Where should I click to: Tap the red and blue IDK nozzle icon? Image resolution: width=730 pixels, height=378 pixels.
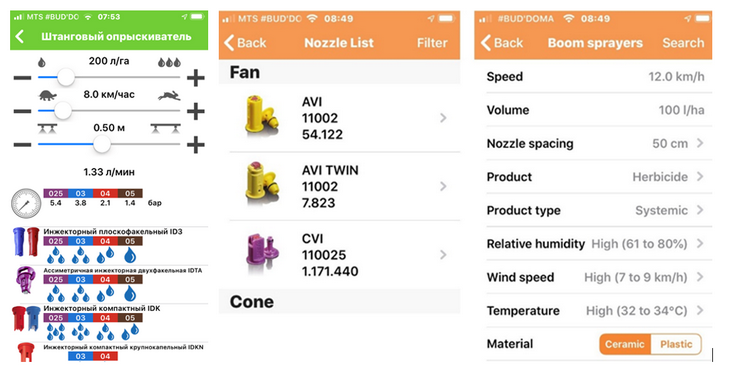pyautogui.click(x=26, y=319)
